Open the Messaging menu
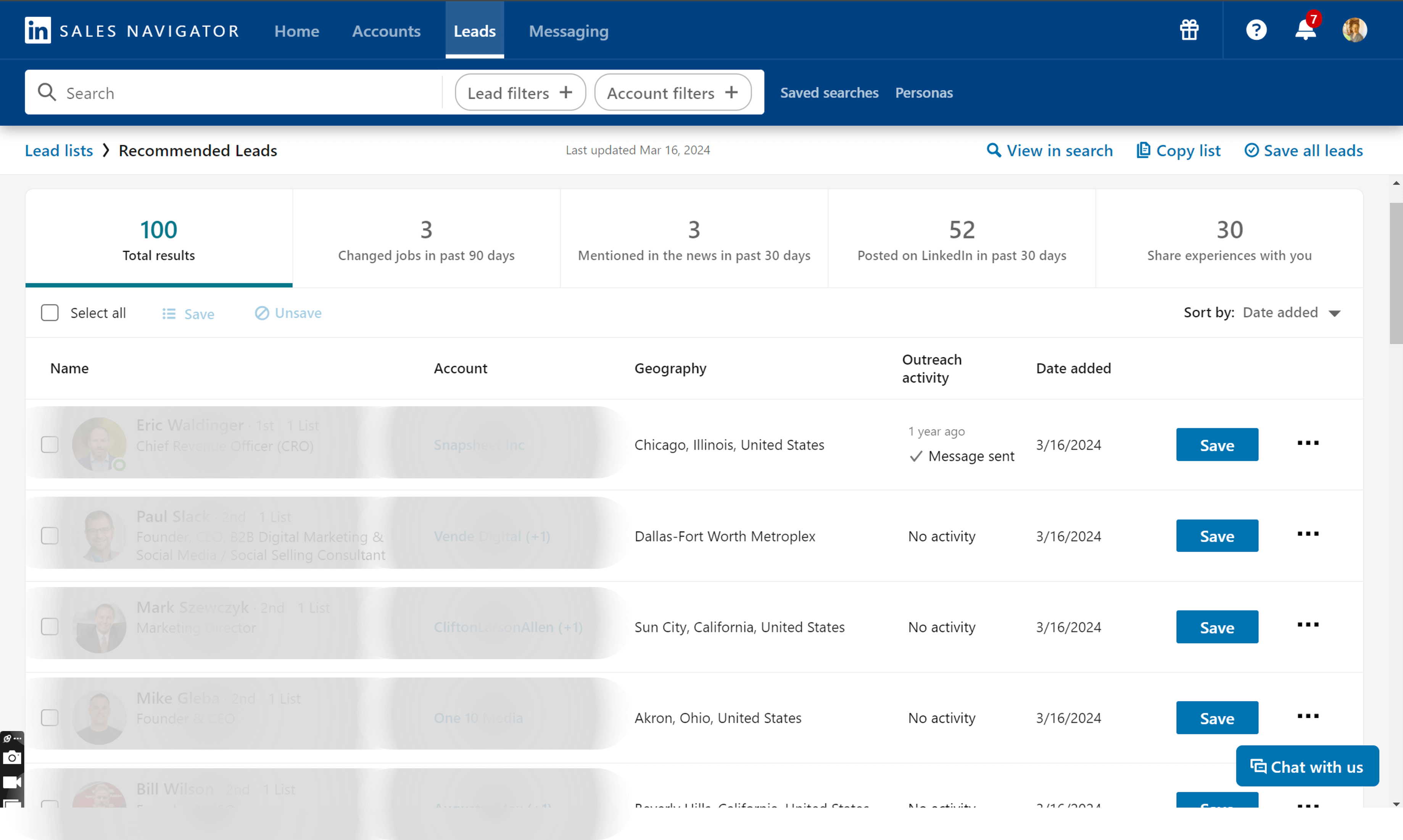 [x=569, y=31]
